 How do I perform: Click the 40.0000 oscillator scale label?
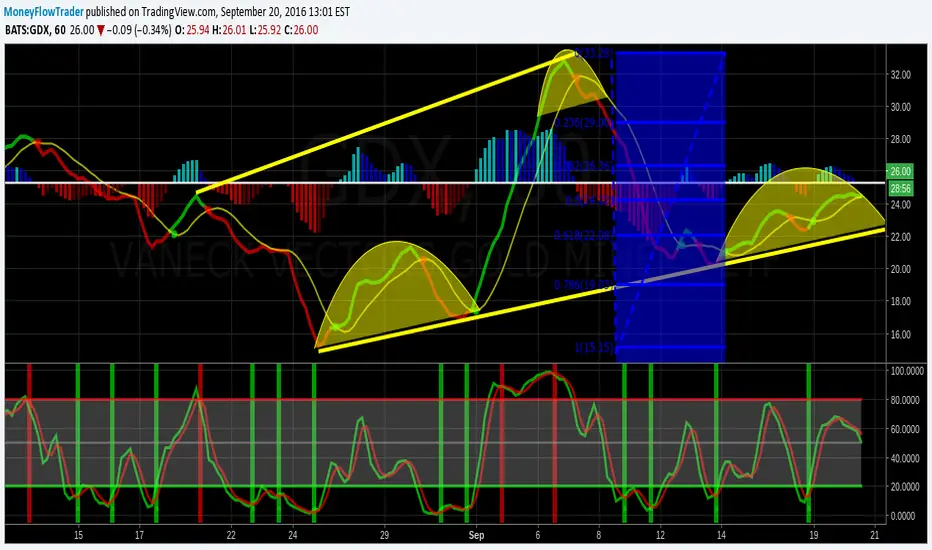(907, 458)
